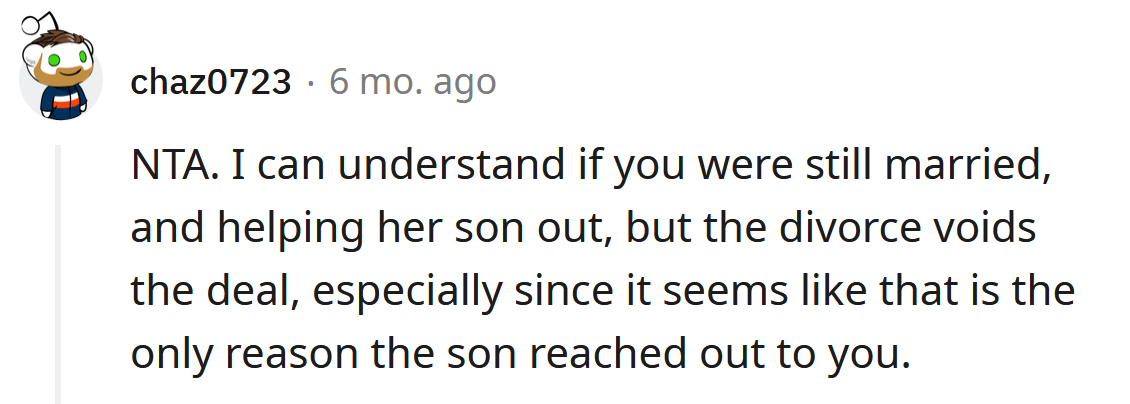The height and width of the screenshot is (404, 1130).
Task: Click the chaz0723 Snoo avatar
Action: [x=60, y=70]
